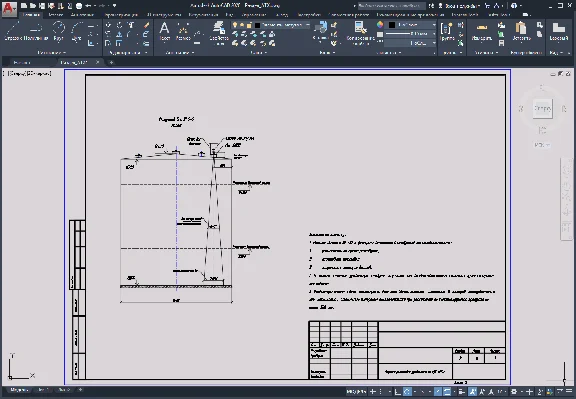Click the Paste (Вставить) clipboard icon
Screen dimensions: 576x399
tap(521, 32)
